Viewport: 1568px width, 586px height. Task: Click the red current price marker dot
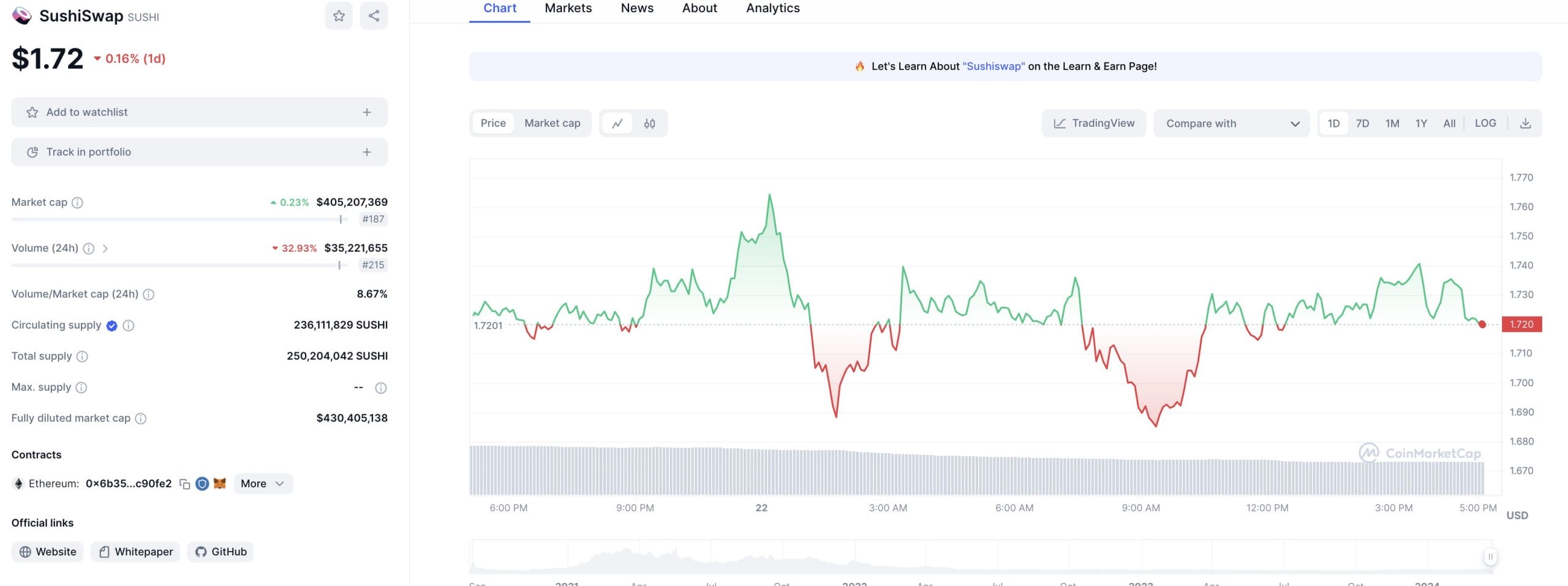coord(1482,325)
